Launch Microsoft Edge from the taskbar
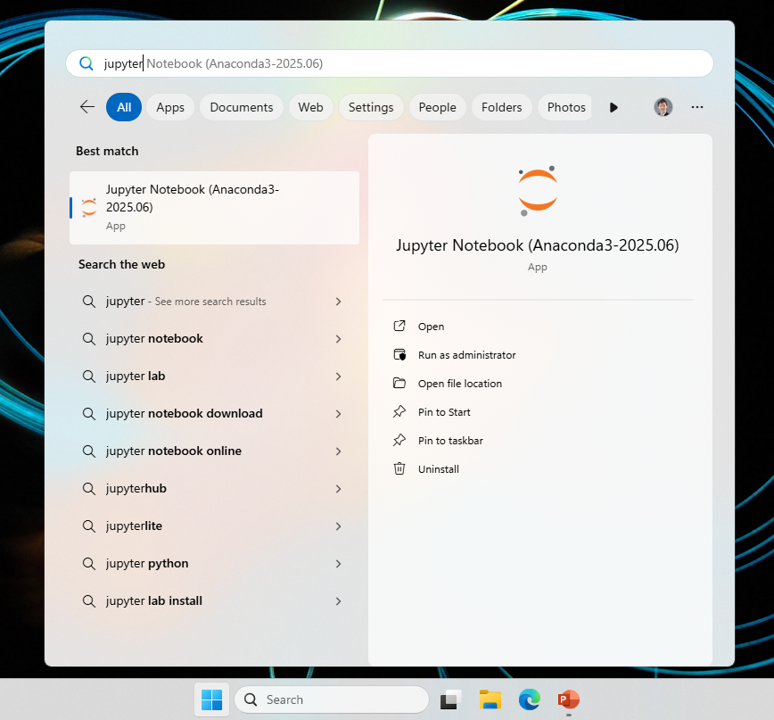774x720 pixels. point(529,700)
